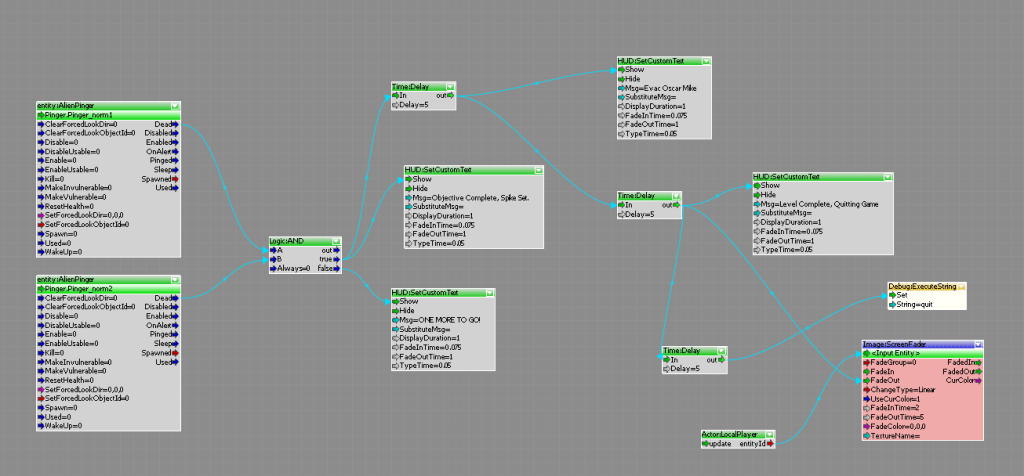
Task: Open the dropdown arrow on the Logic:AND node
Action: pyautogui.click(x=335, y=241)
